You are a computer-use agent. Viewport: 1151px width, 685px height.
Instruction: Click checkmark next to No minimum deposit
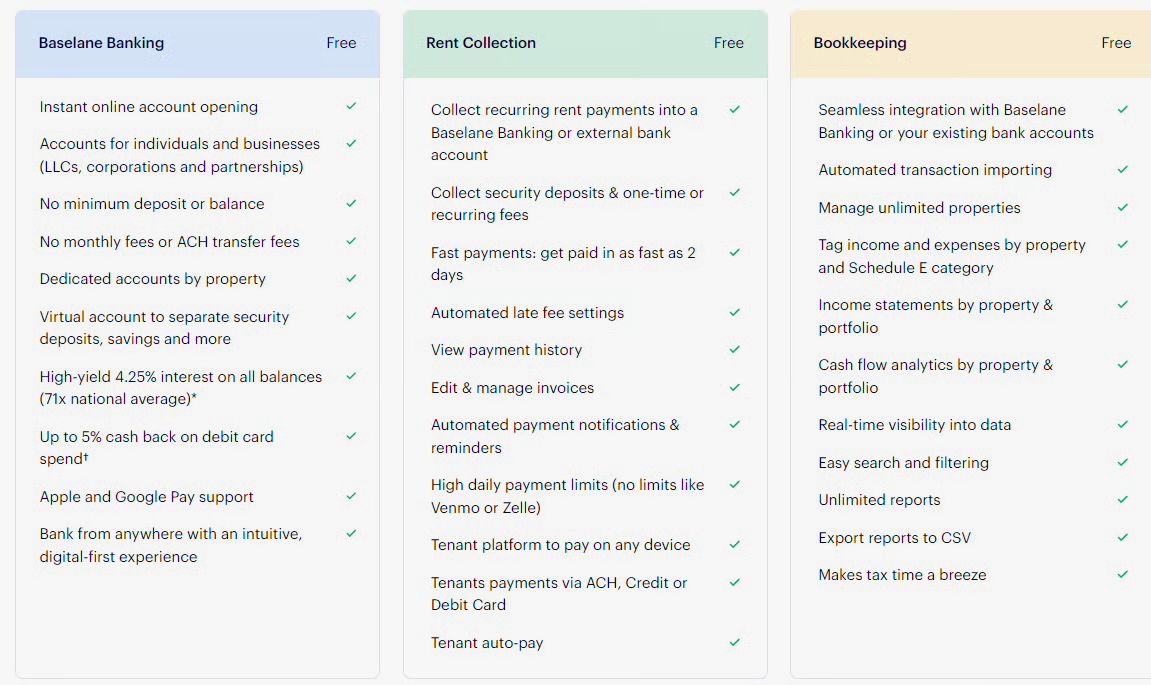pyautogui.click(x=351, y=203)
